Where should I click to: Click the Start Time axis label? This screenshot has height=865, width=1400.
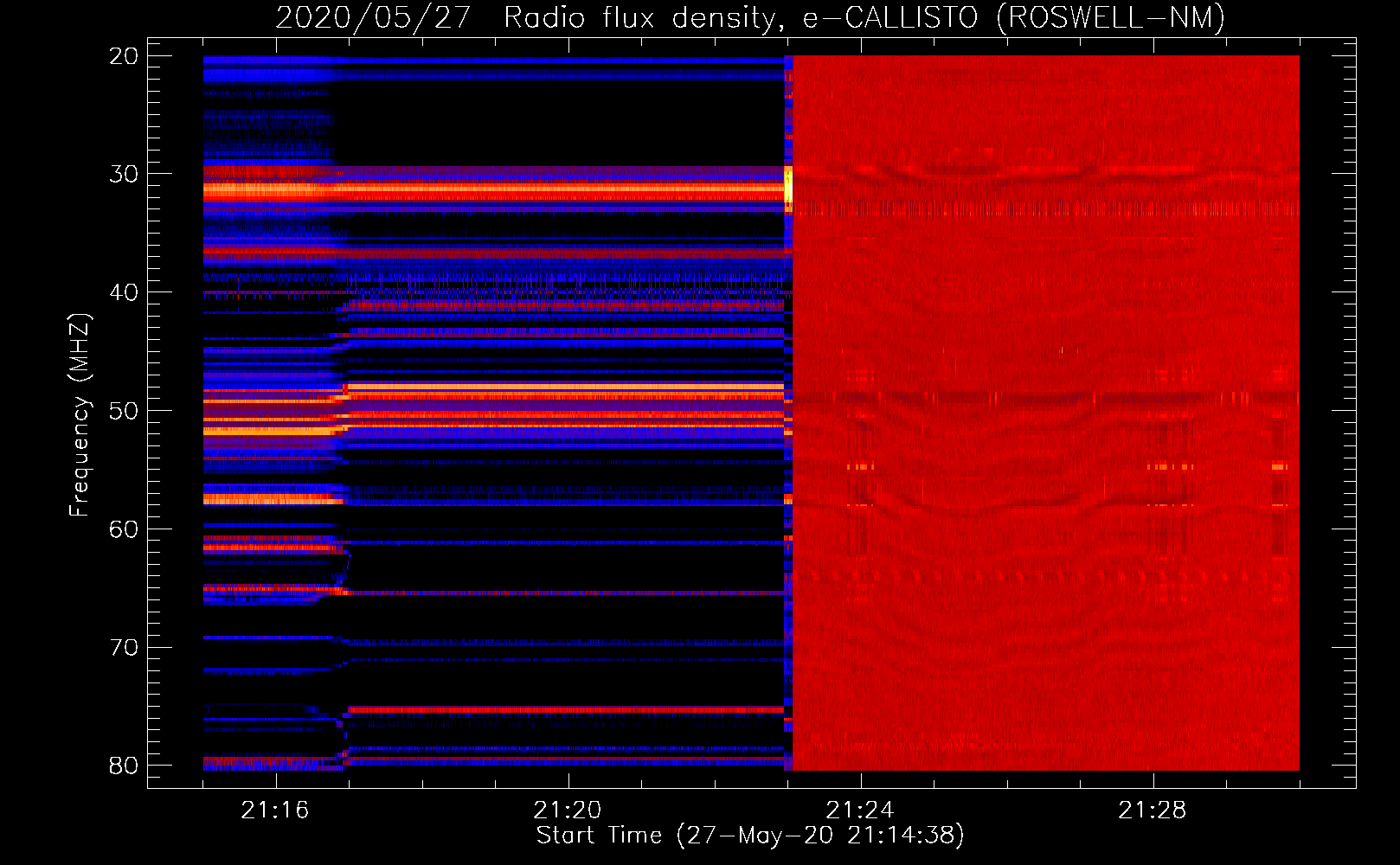pos(750,836)
